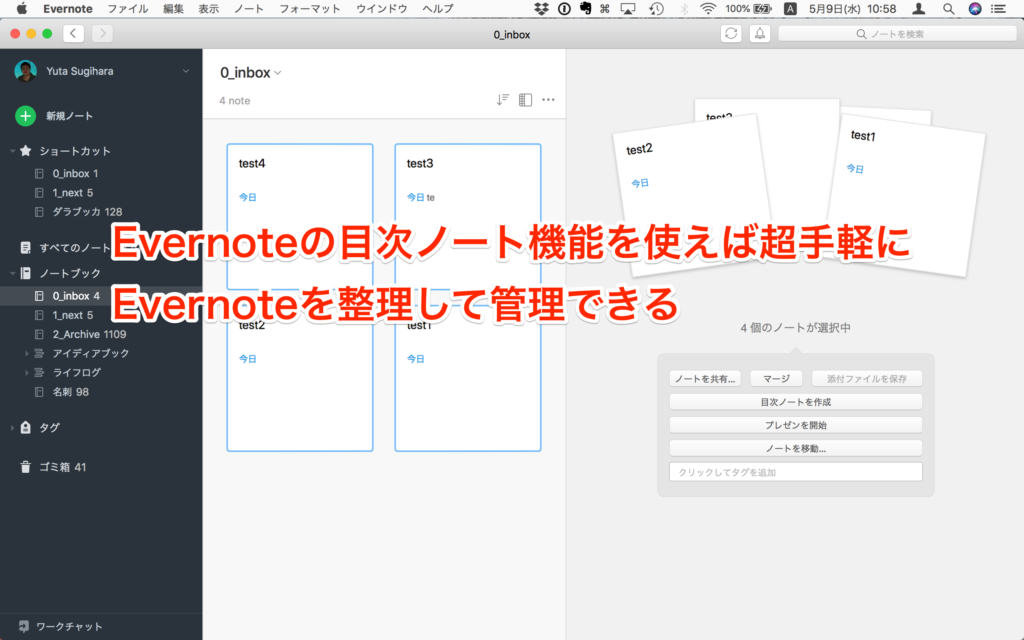Click the Siri icon in menu bar

(x=974, y=8)
